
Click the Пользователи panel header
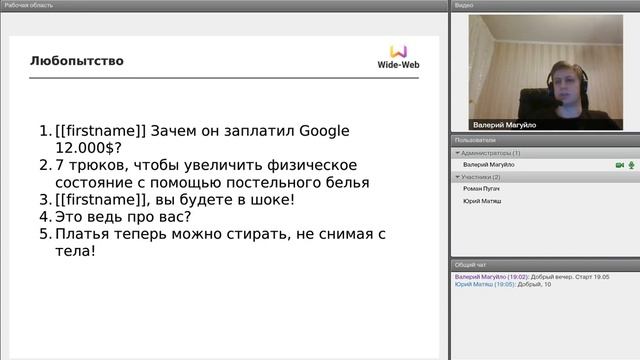tap(545, 140)
